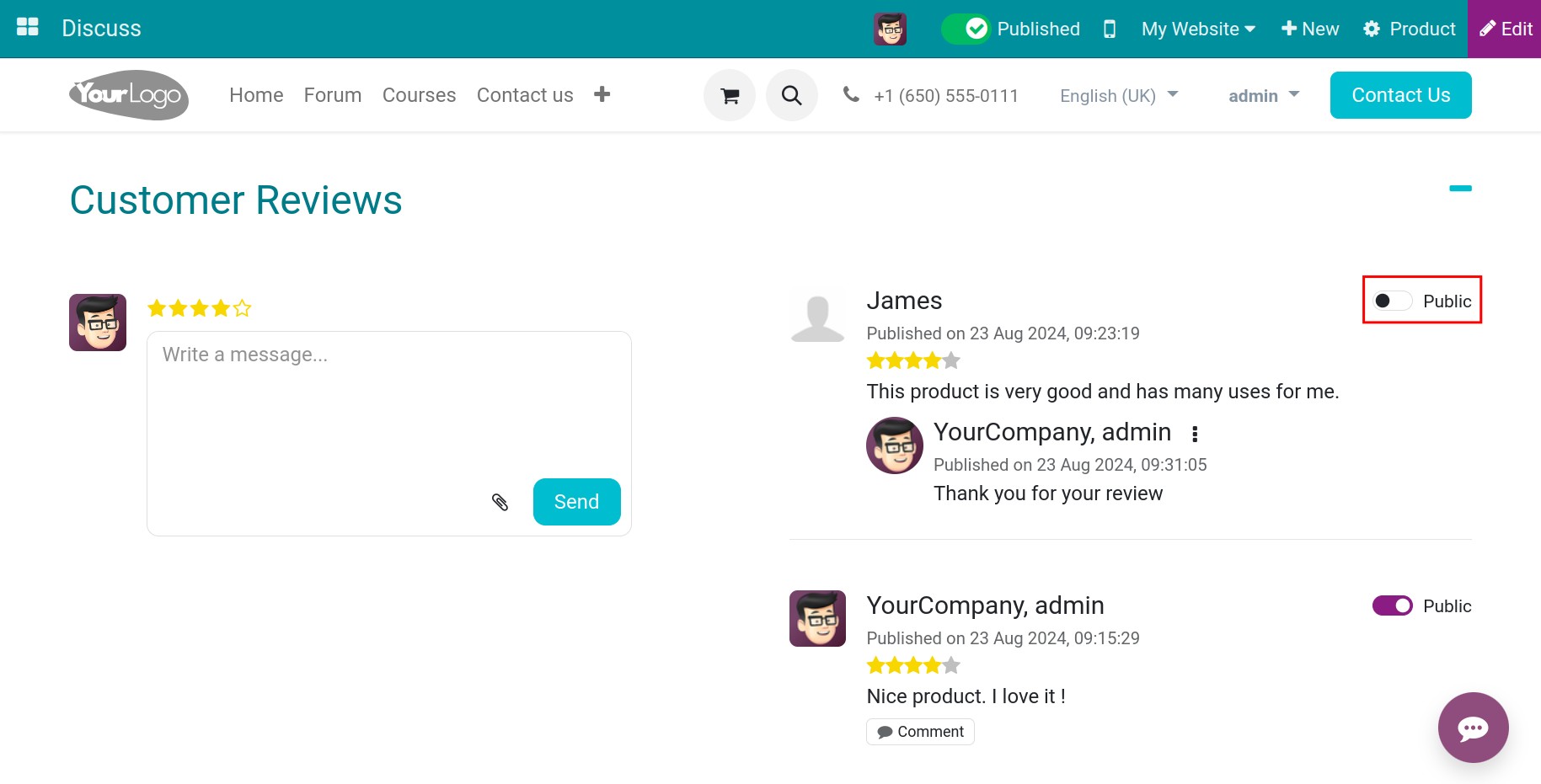Go to the Forum menu item
The width and height of the screenshot is (1541, 784).
[x=333, y=95]
